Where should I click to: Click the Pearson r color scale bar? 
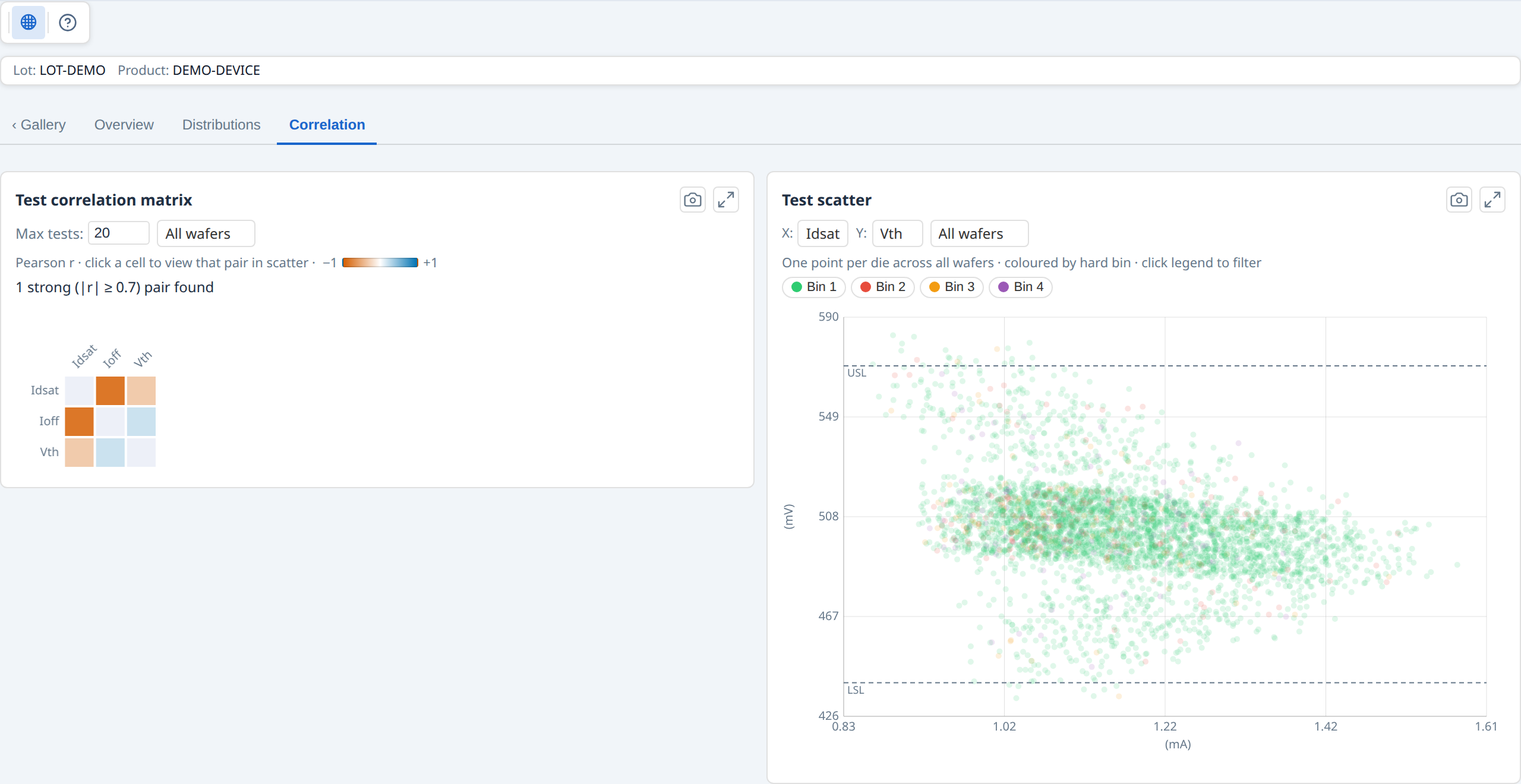click(x=380, y=263)
